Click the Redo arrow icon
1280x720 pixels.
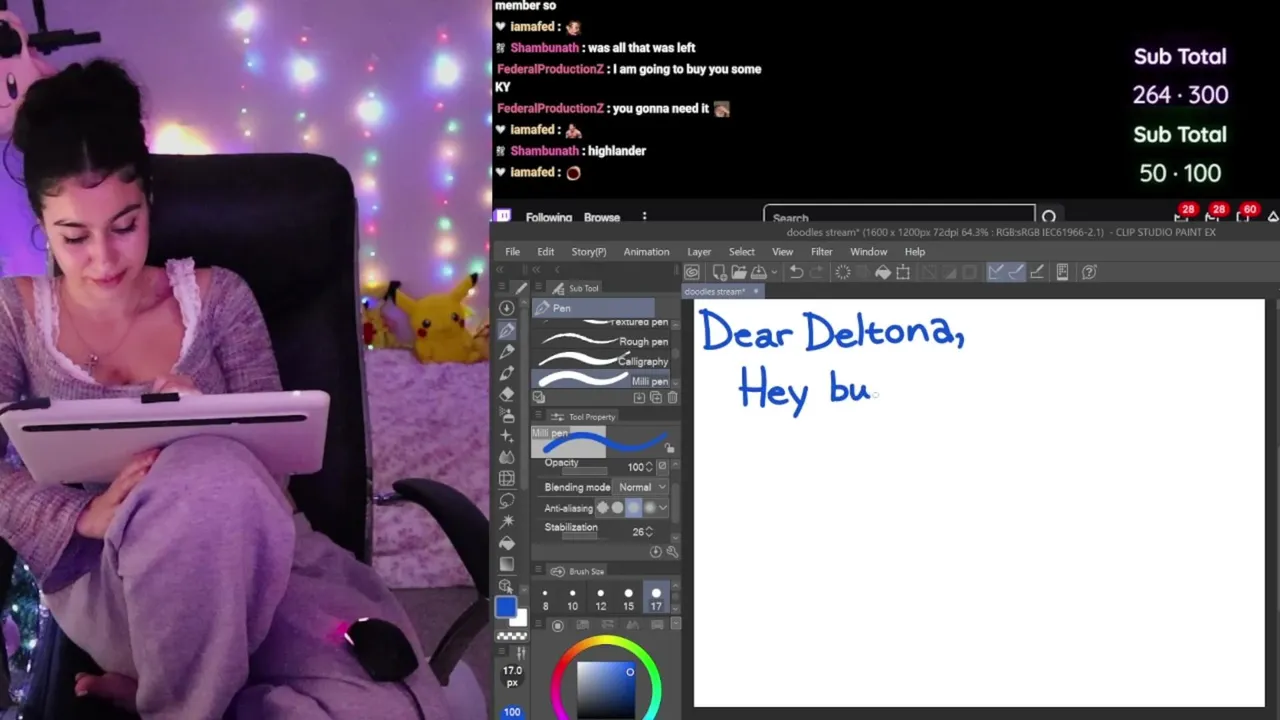coord(817,272)
